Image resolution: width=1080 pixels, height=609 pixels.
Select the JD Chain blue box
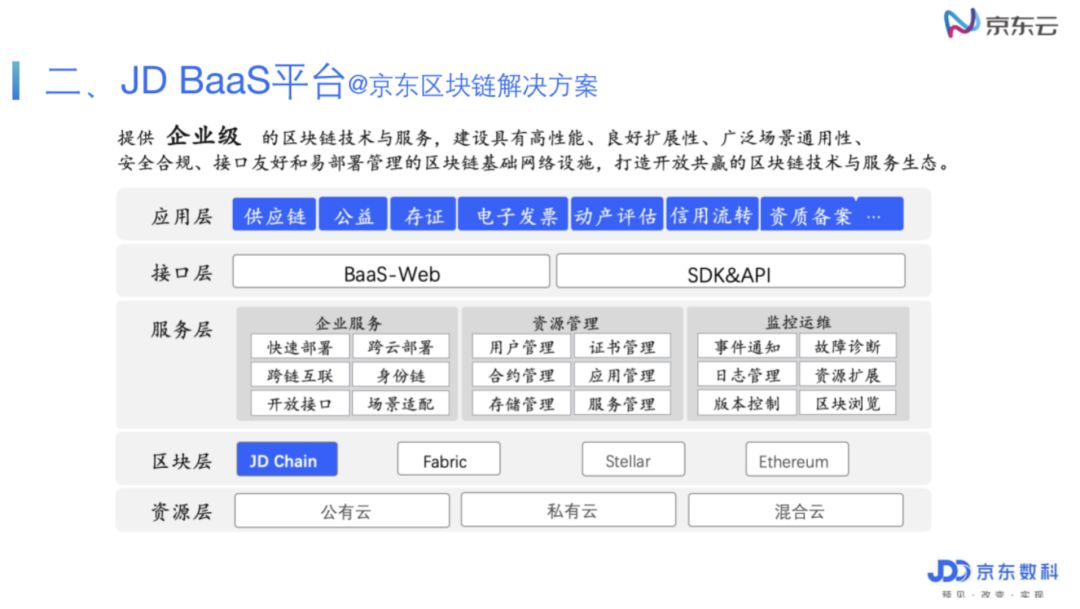(x=287, y=460)
